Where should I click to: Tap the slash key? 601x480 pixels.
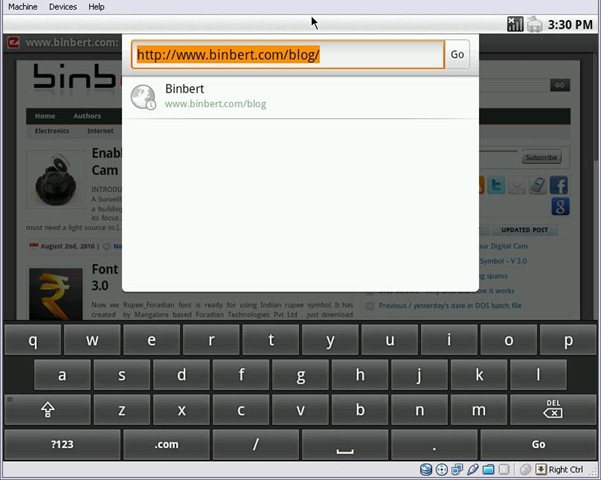(x=256, y=444)
